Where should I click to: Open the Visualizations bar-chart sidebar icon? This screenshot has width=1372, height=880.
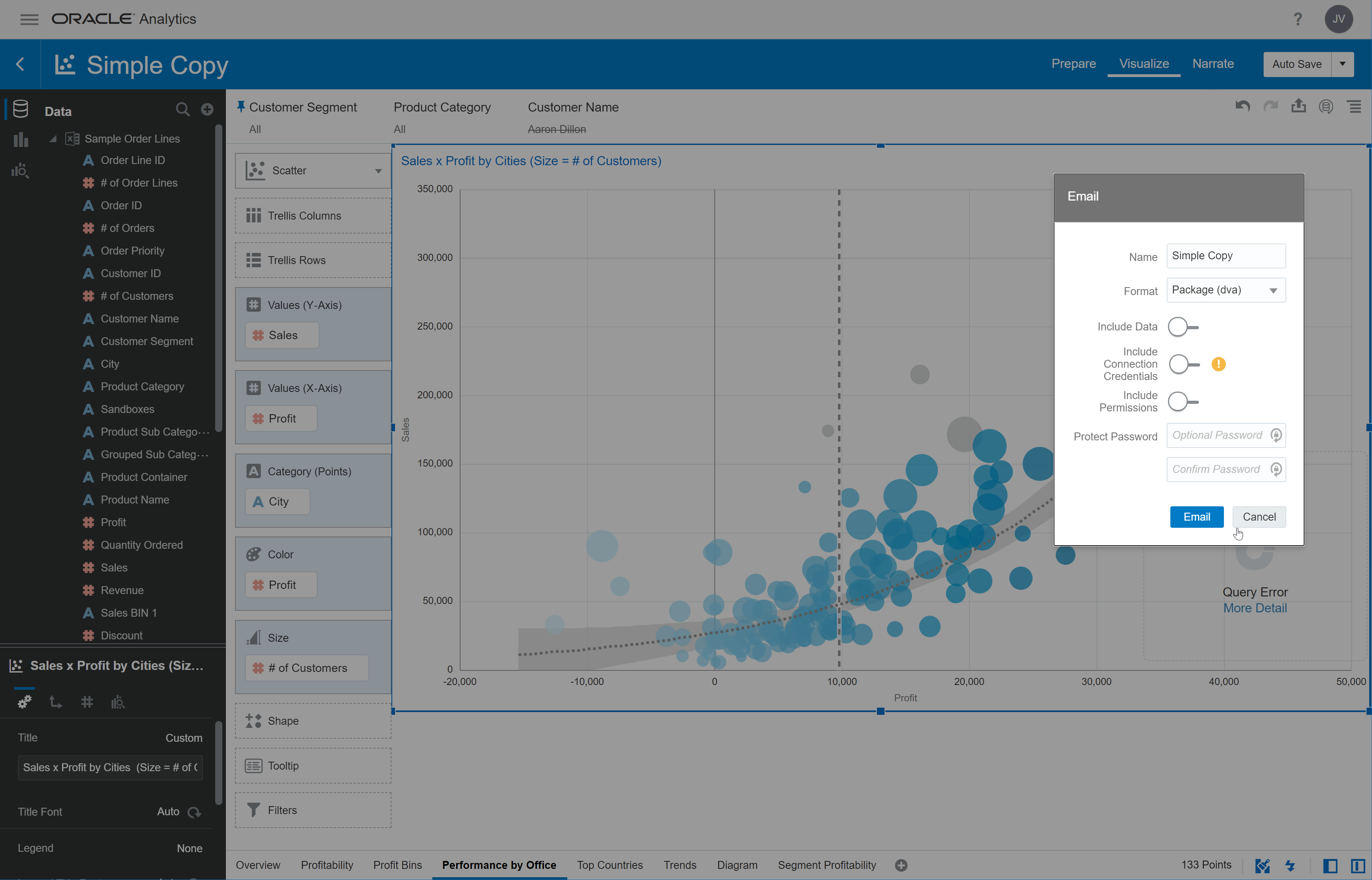pos(21,139)
